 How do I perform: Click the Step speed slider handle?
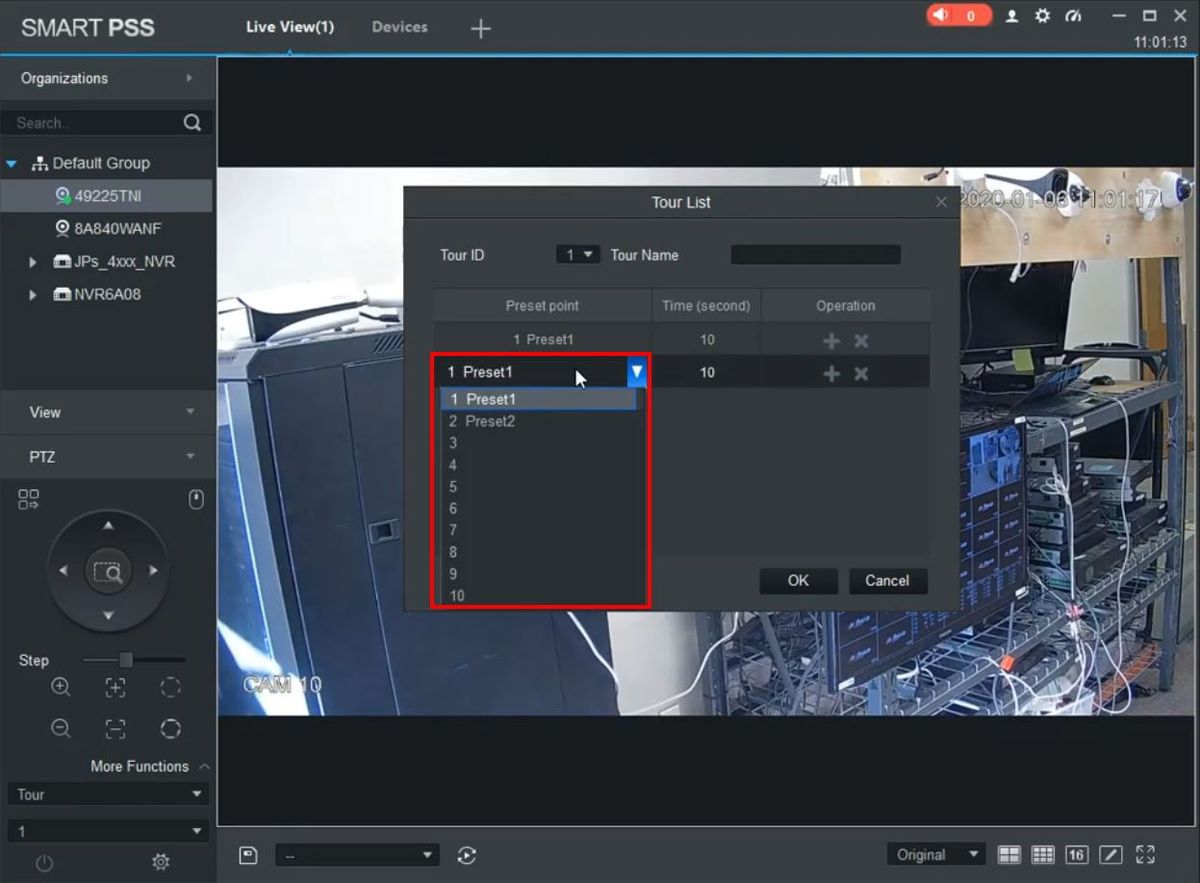pos(126,660)
